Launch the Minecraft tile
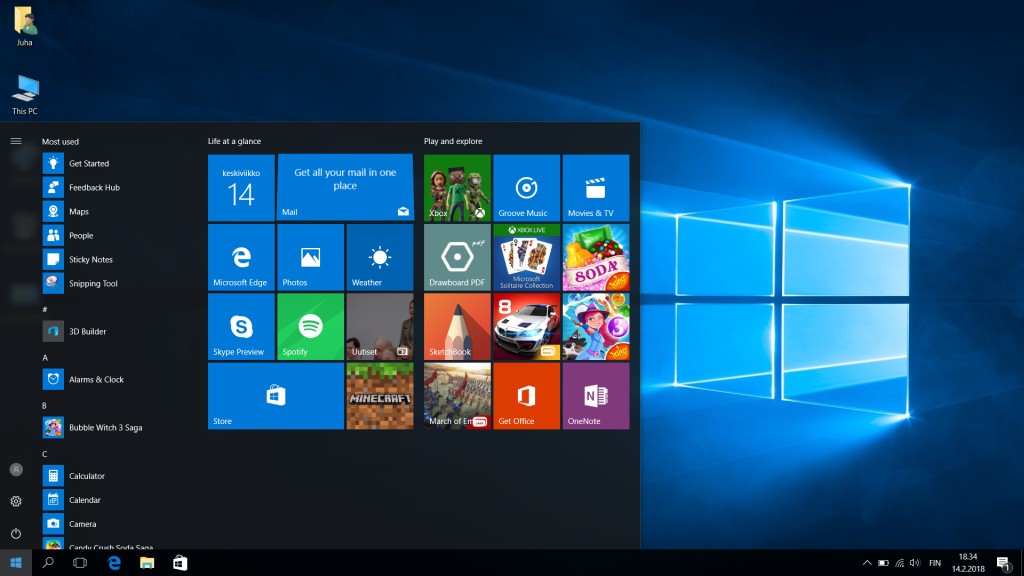Viewport: 1024px width, 576px height. coord(379,396)
